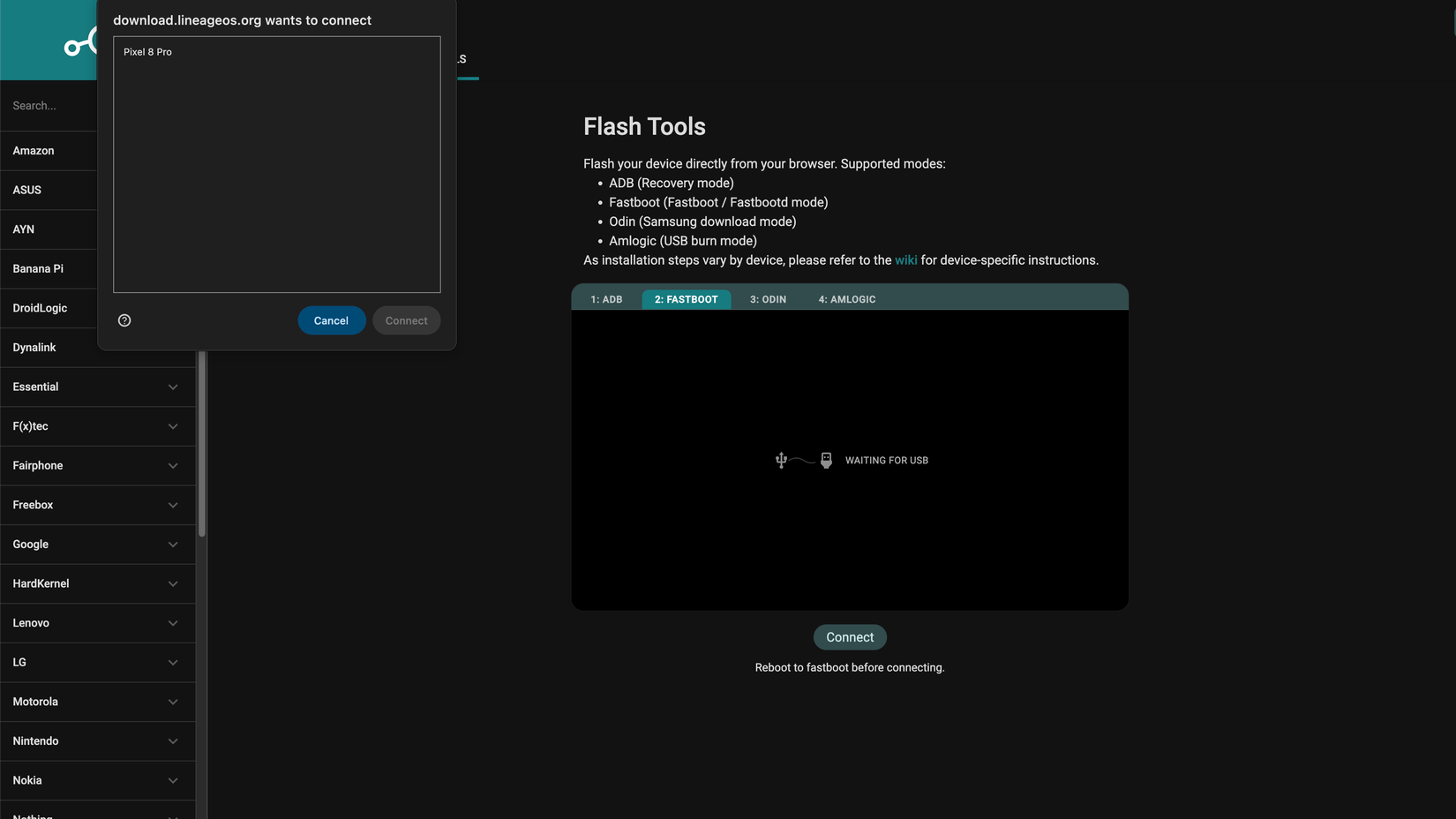Expand the Nintendo vendor chevron
Screen dimensions: 1456x819
[x=173, y=741]
